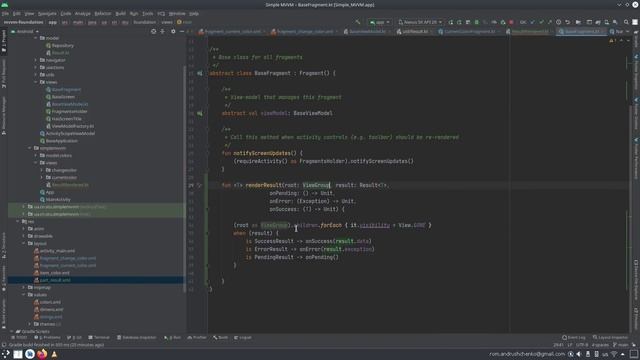Open the app run configuration dropdown
640x360 pixels.
[380, 22]
